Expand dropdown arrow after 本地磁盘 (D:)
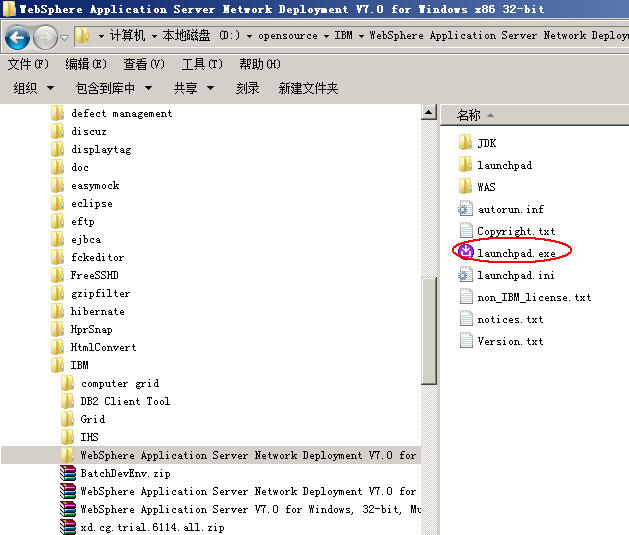Screen dimensions: 629x535 point(249,36)
